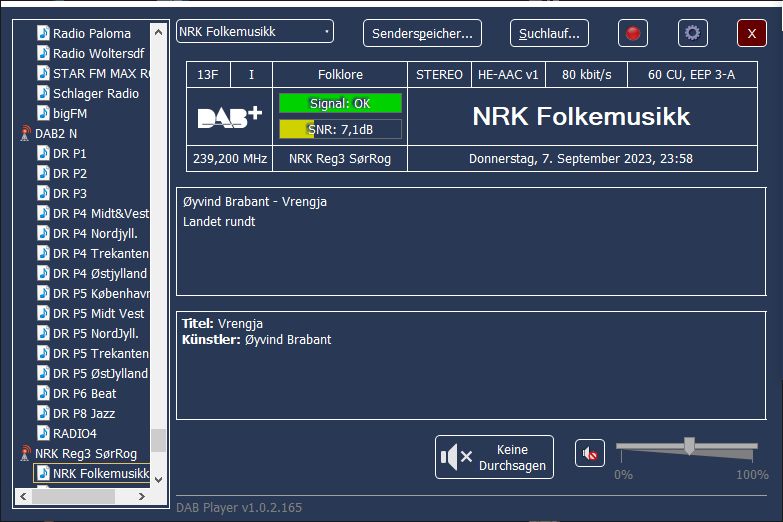Select Schlager Radio in the station list
This screenshot has width=783, height=522.
click(x=96, y=93)
